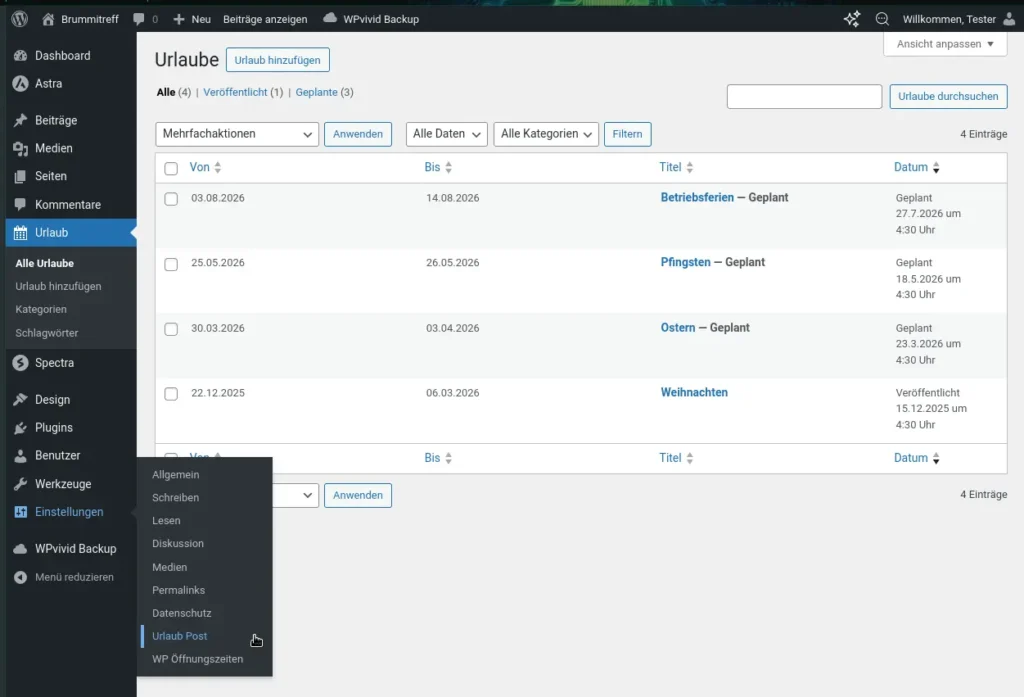Select Lesen in Einstellungen flyout
Image resolution: width=1024 pixels, height=697 pixels.
coord(167,521)
